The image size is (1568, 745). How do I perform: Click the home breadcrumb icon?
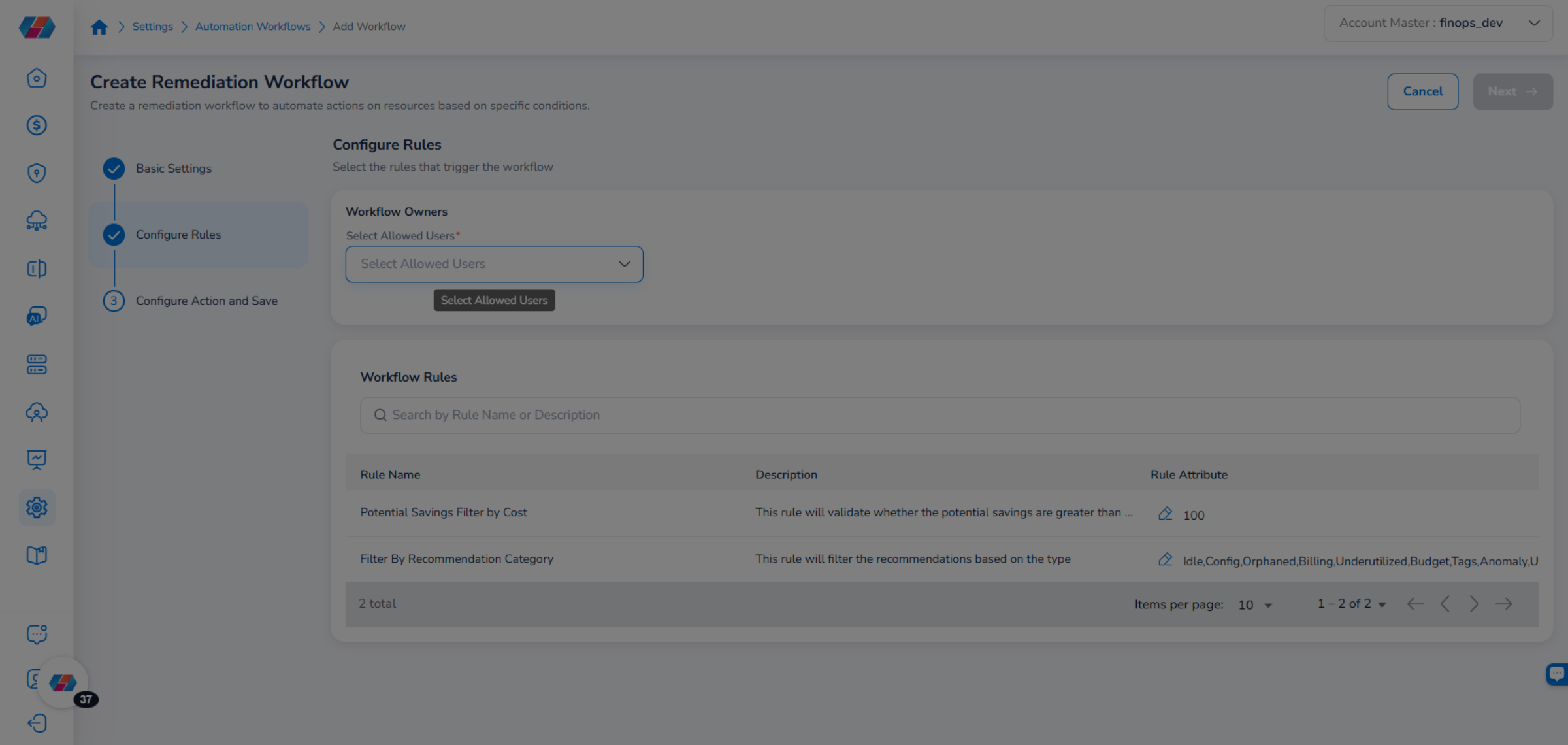click(x=99, y=27)
